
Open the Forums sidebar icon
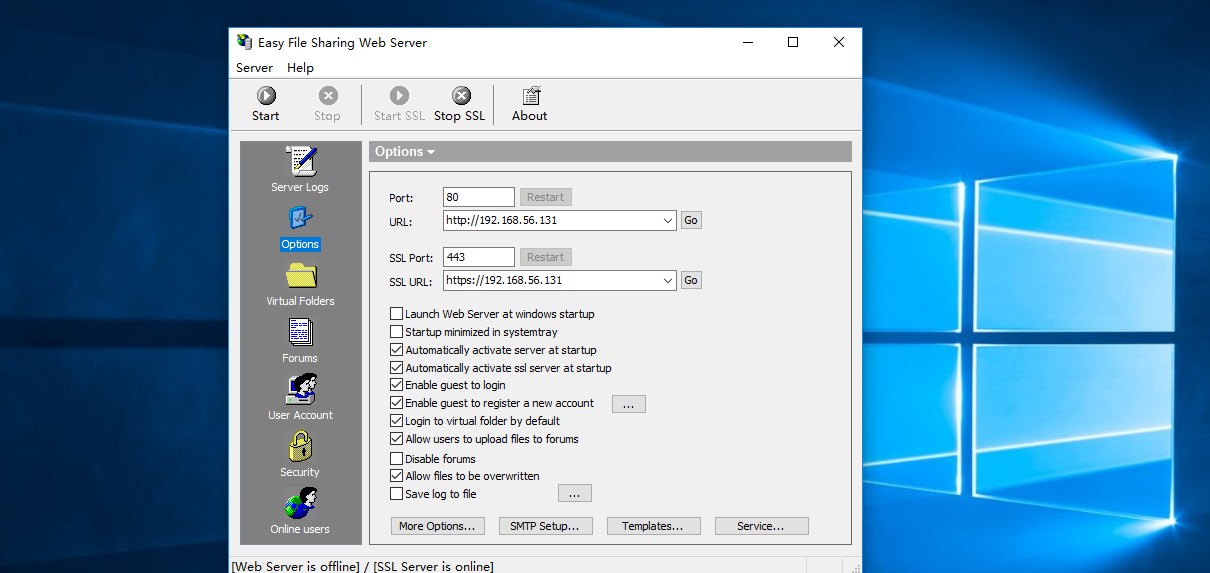pyautogui.click(x=300, y=333)
